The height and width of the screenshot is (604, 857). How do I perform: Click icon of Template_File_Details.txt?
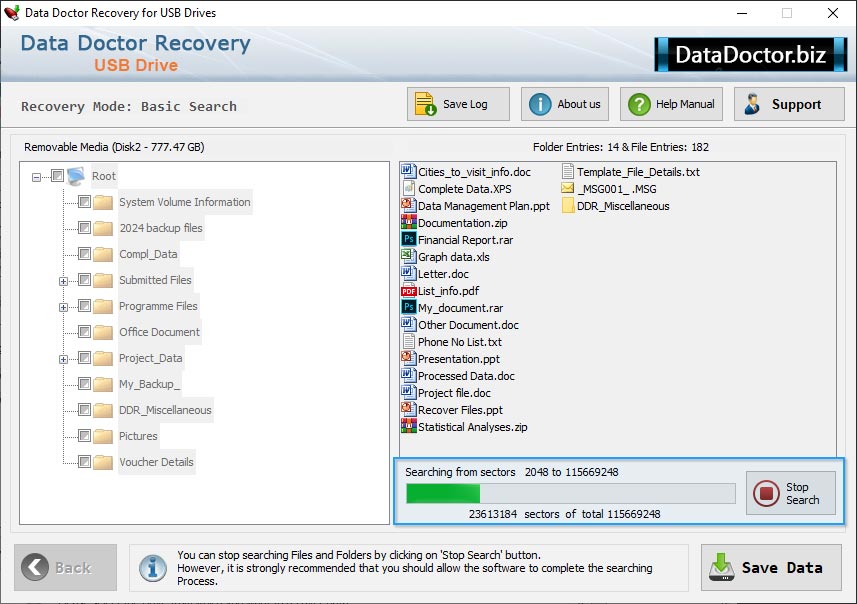(568, 172)
